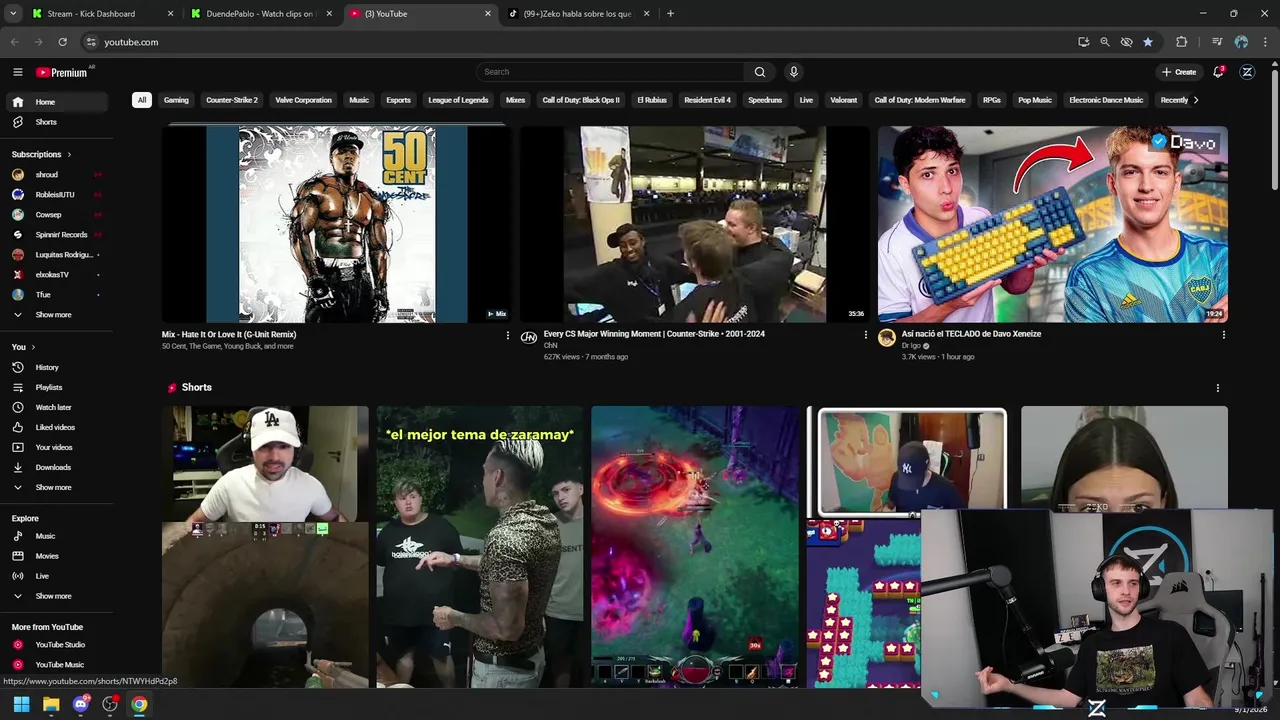Expand Show more under Subscriptions
This screenshot has width=1280, height=720.
(56, 314)
